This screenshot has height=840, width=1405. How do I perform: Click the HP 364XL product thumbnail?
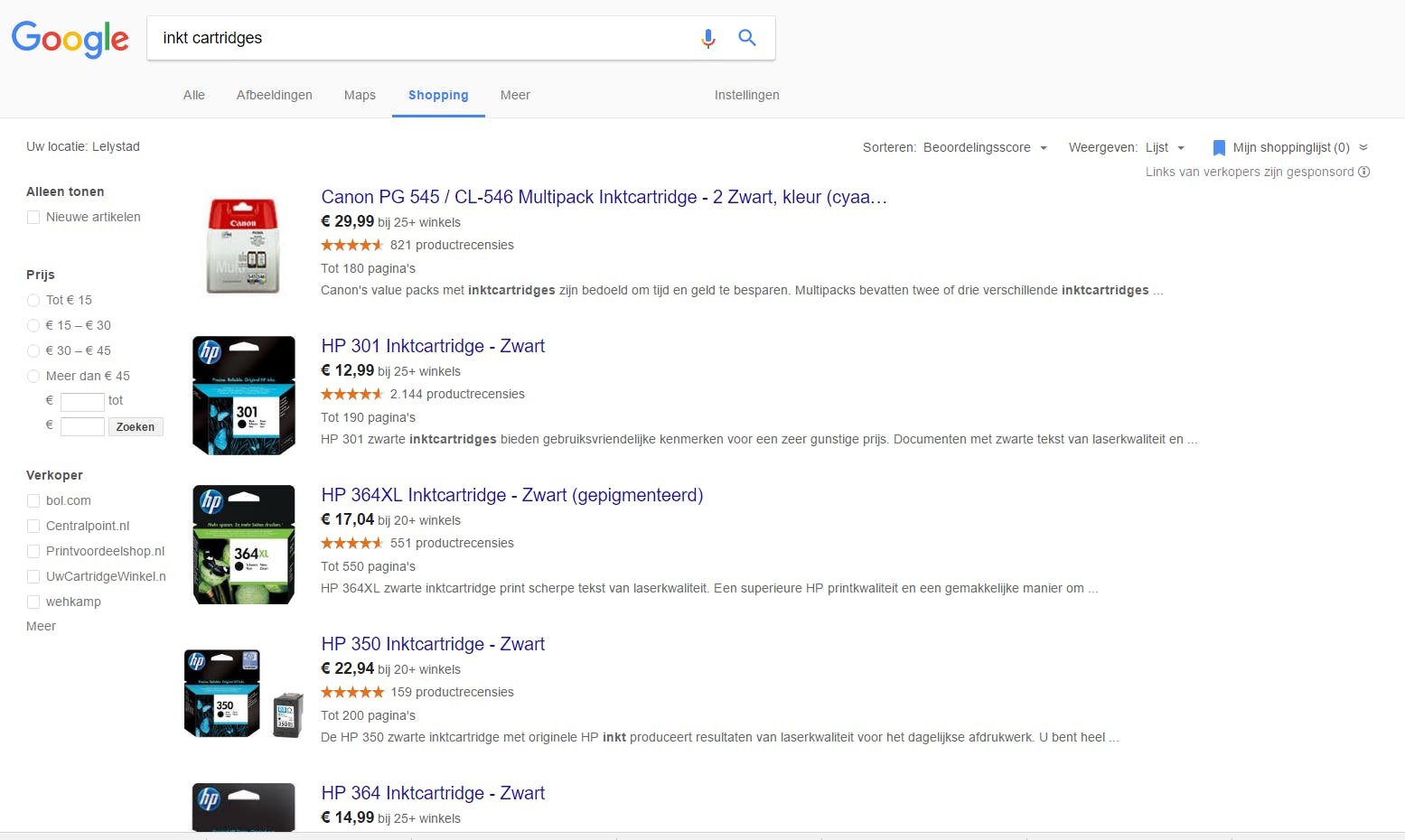pyautogui.click(x=244, y=544)
